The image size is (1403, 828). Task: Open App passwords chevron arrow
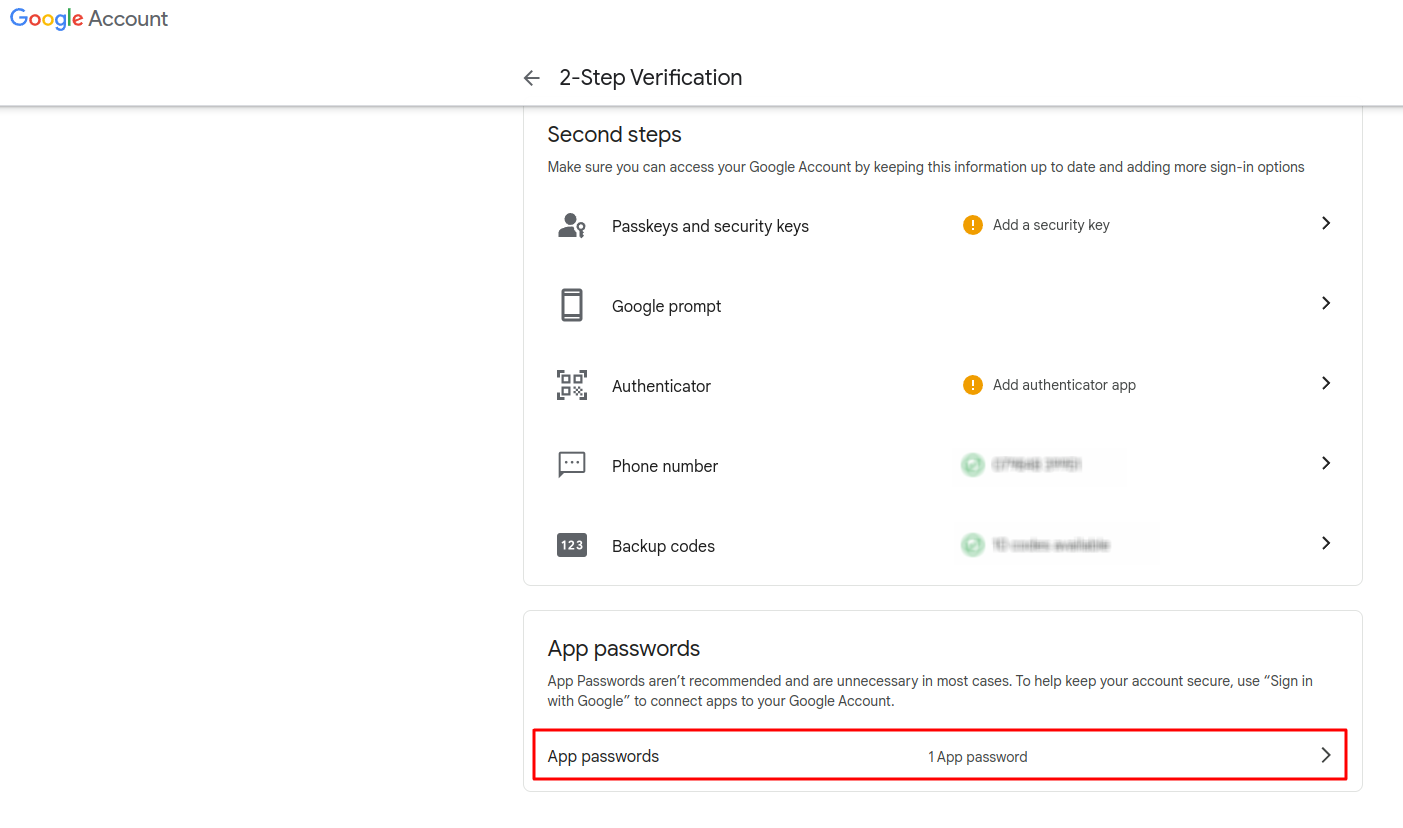tap(1325, 755)
